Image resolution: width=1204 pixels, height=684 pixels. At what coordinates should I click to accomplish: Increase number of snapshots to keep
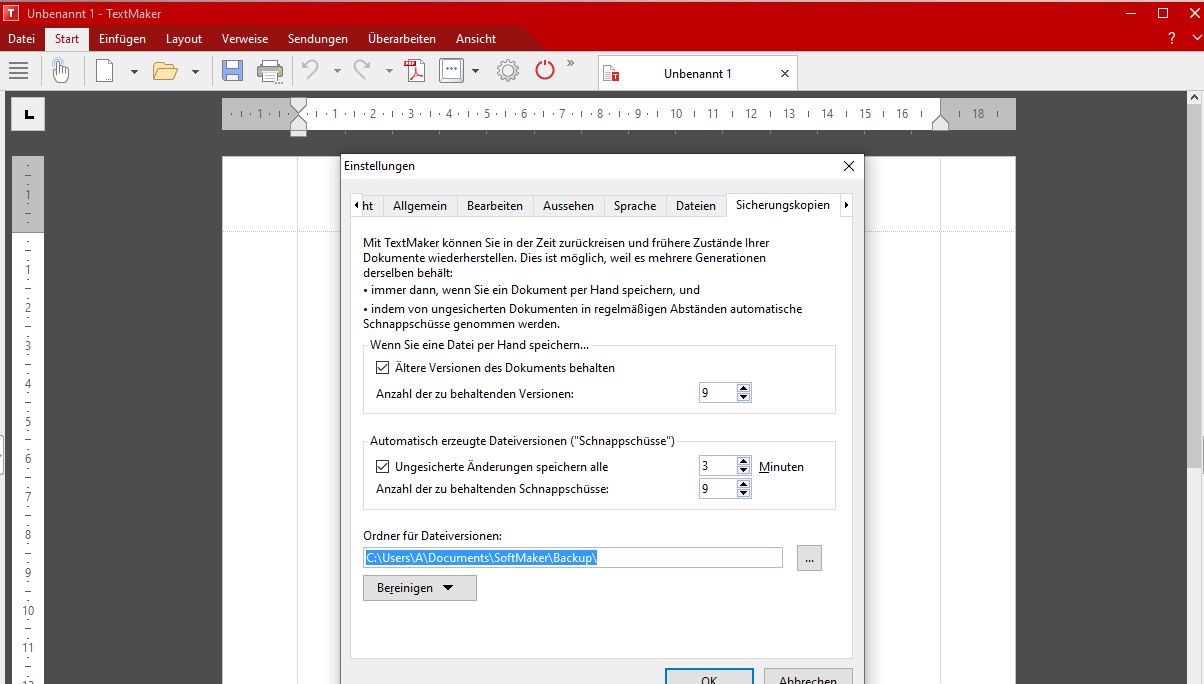(x=743, y=484)
